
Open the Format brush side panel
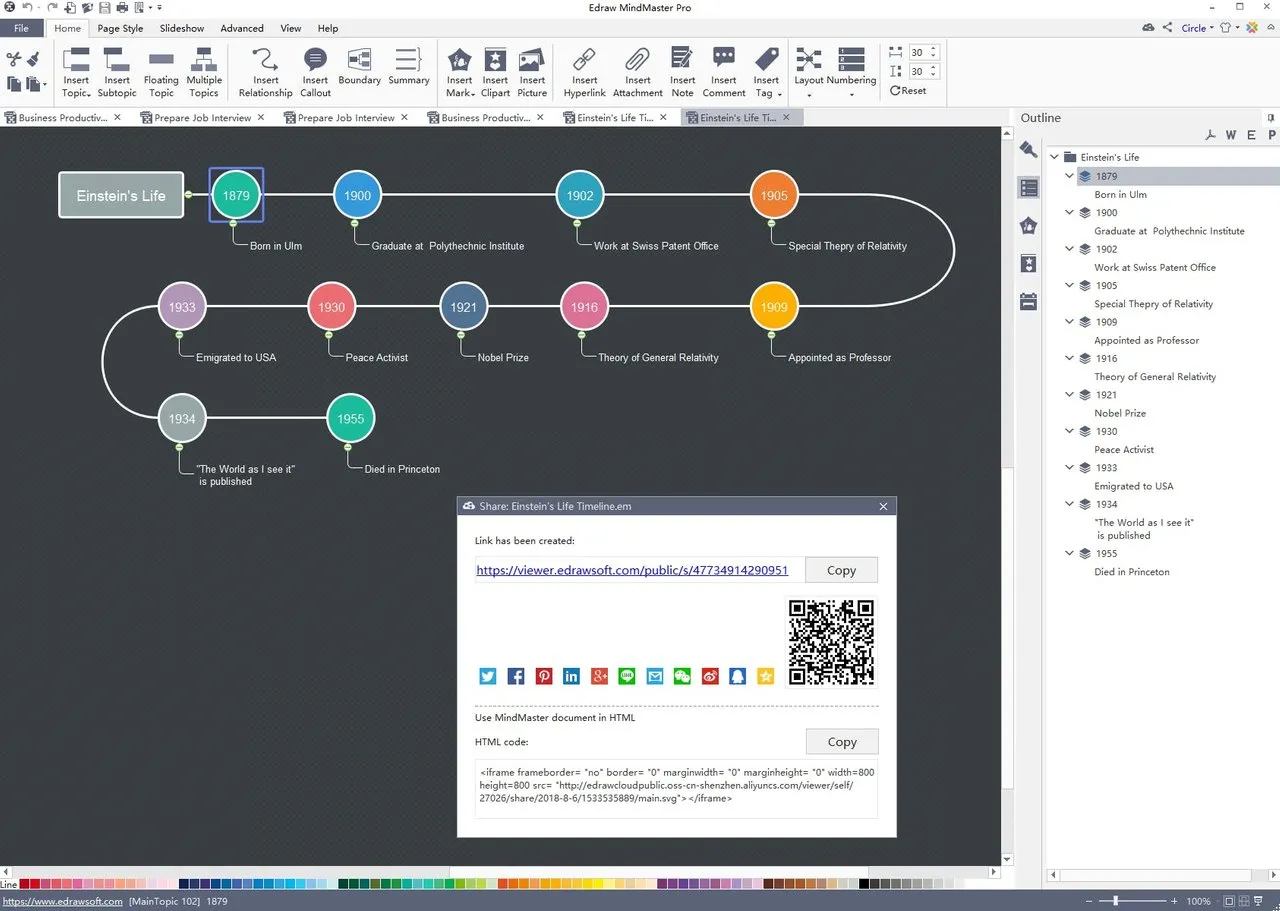coord(1028,149)
